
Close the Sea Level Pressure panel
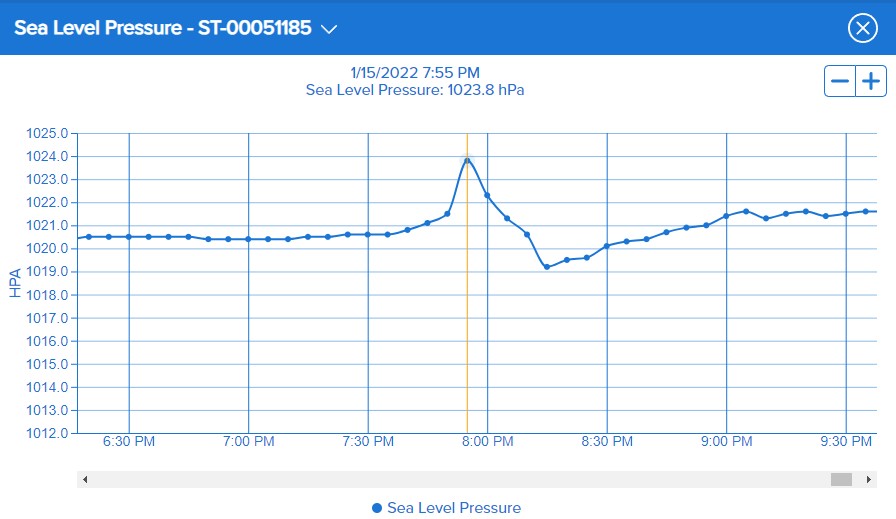(862, 28)
